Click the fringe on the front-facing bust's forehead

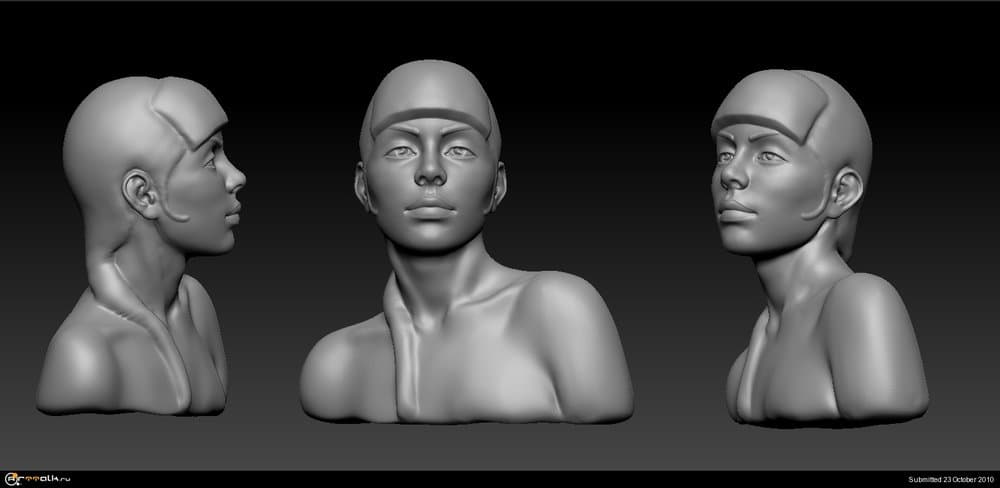coord(430,118)
